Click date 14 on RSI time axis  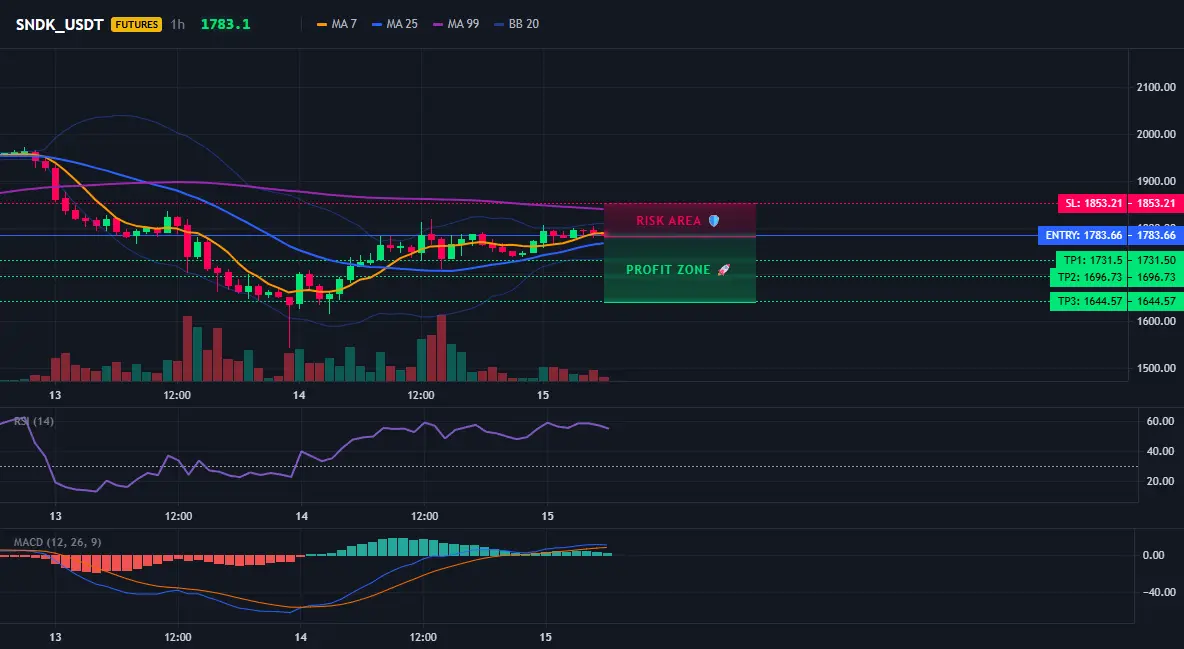[x=301, y=517]
